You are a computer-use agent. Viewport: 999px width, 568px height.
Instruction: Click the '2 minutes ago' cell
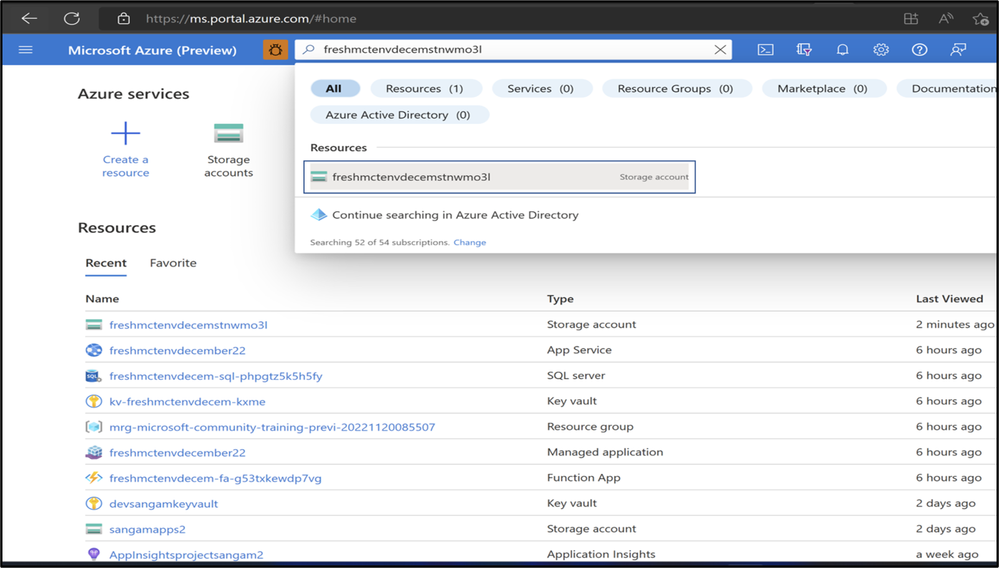tap(954, 324)
